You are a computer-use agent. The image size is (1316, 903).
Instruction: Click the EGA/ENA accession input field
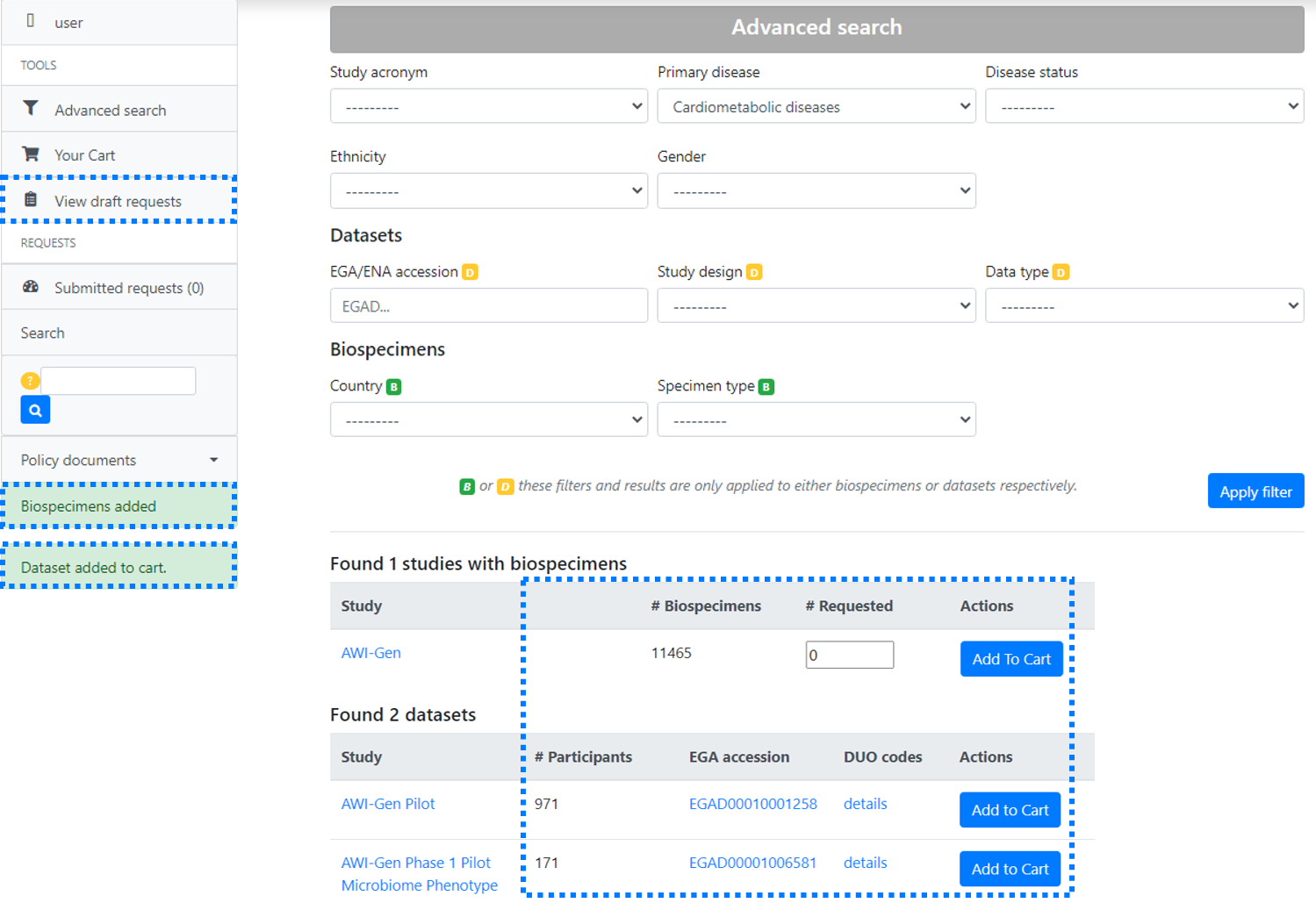tap(489, 306)
